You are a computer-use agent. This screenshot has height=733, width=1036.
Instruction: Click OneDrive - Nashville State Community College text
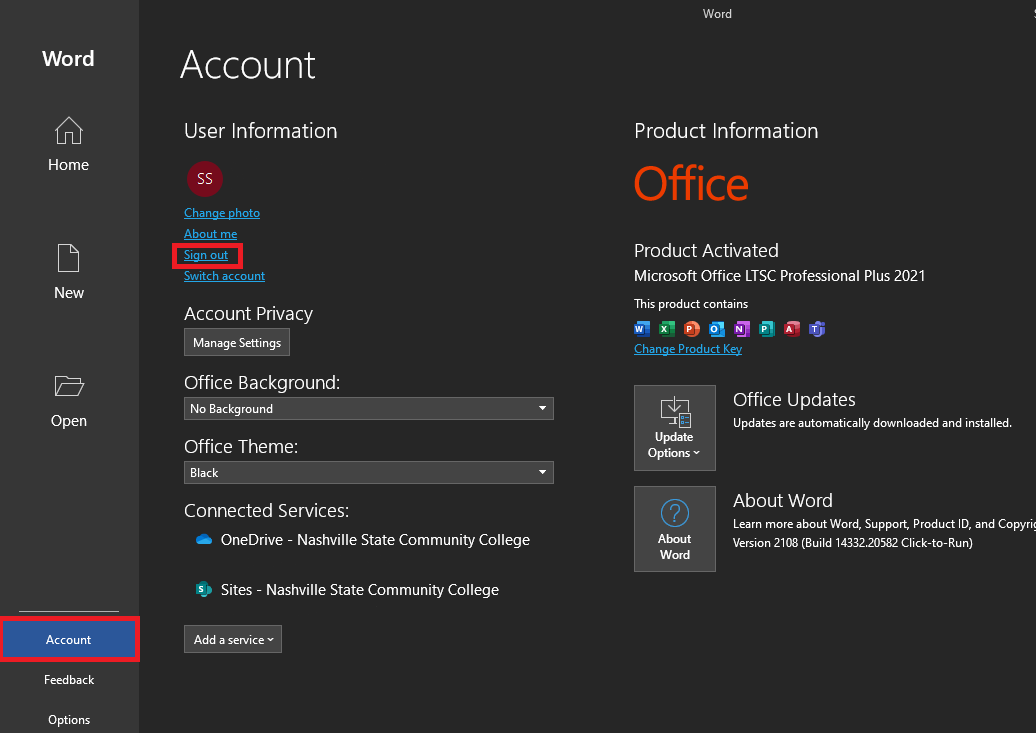[375, 540]
